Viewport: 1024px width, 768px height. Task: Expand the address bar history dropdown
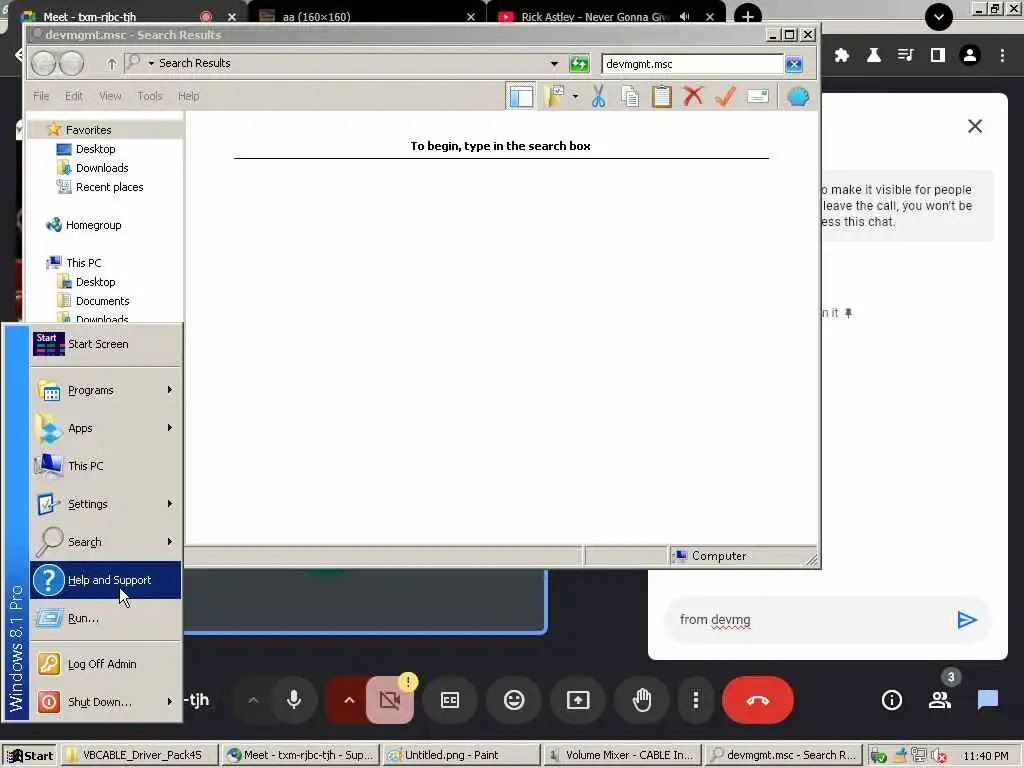(554, 63)
